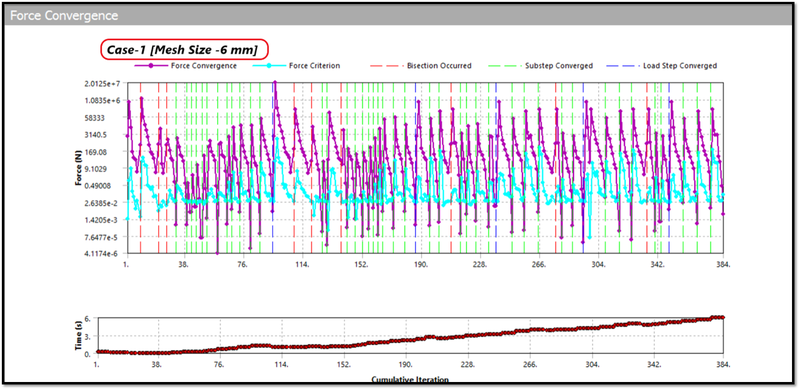
Task: Click the last red point on time curve
Action: click(723, 317)
